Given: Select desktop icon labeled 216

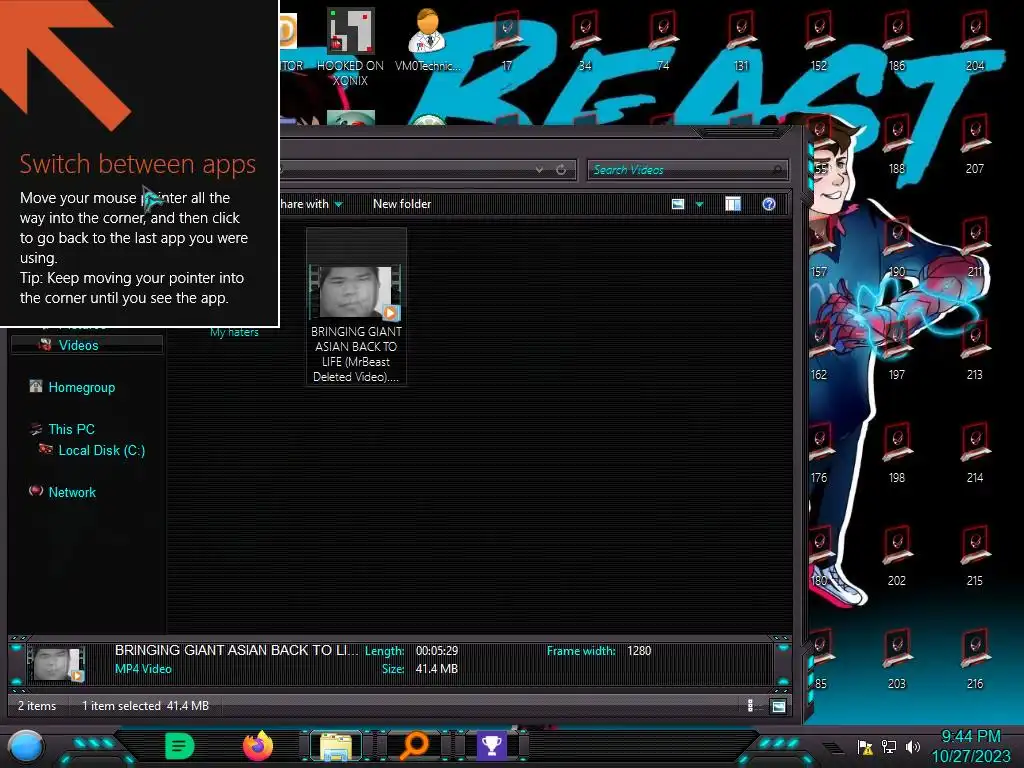Looking at the screenshot, I should [975, 658].
